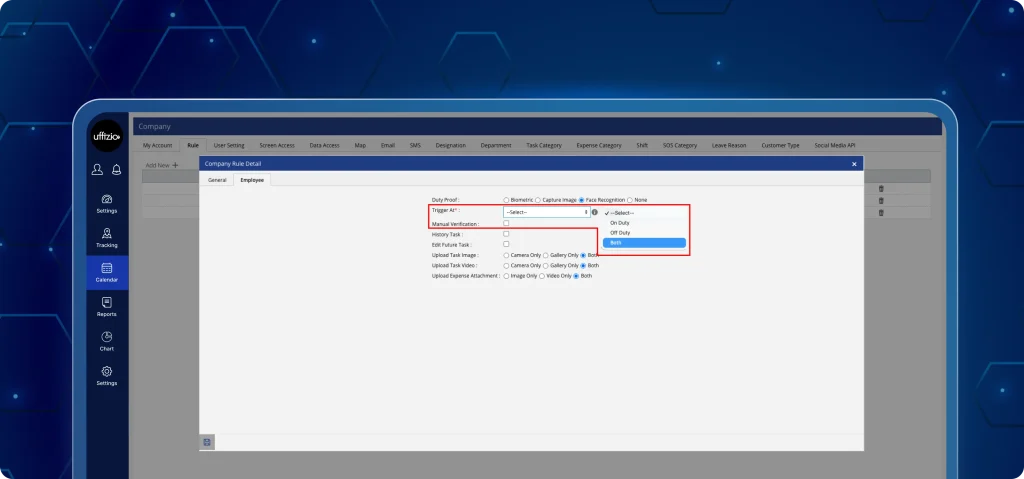This screenshot has width=1024, height=479.
Task: Close the Company Rule Detail dialog
Action: click(x=854, y=163)
